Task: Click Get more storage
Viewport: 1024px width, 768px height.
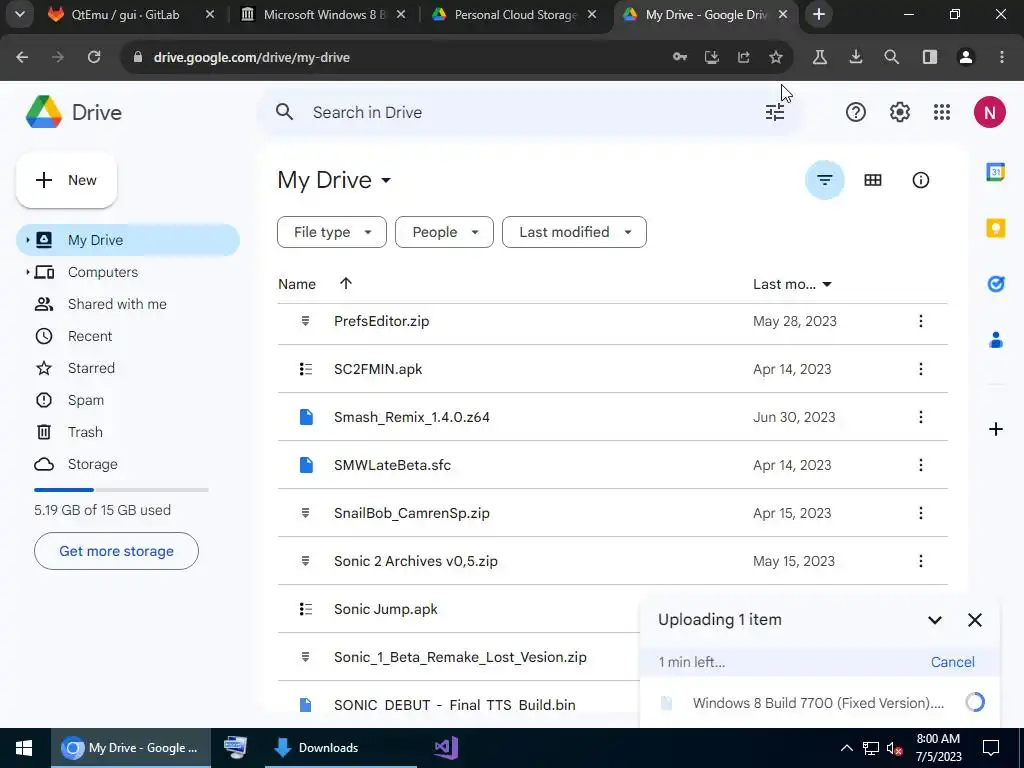Action: pyautogui.click(x=116, y=551)
